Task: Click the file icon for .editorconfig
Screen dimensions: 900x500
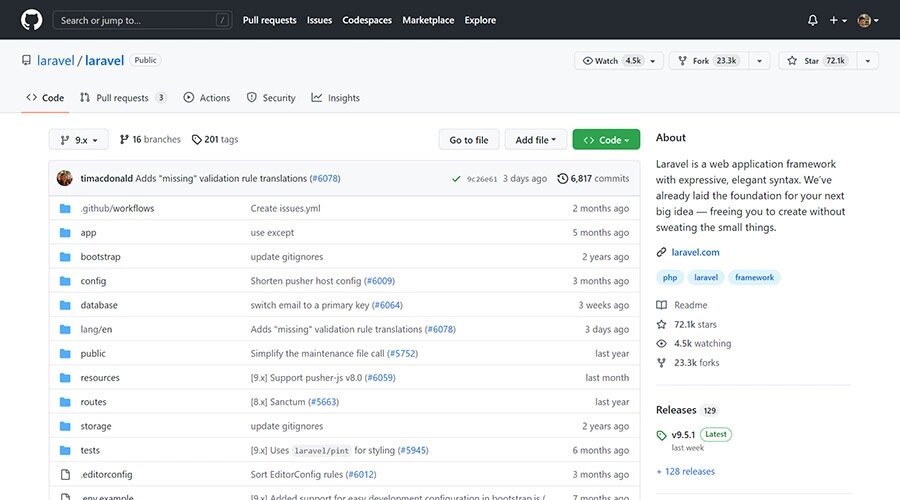Action: pos(65,474)
